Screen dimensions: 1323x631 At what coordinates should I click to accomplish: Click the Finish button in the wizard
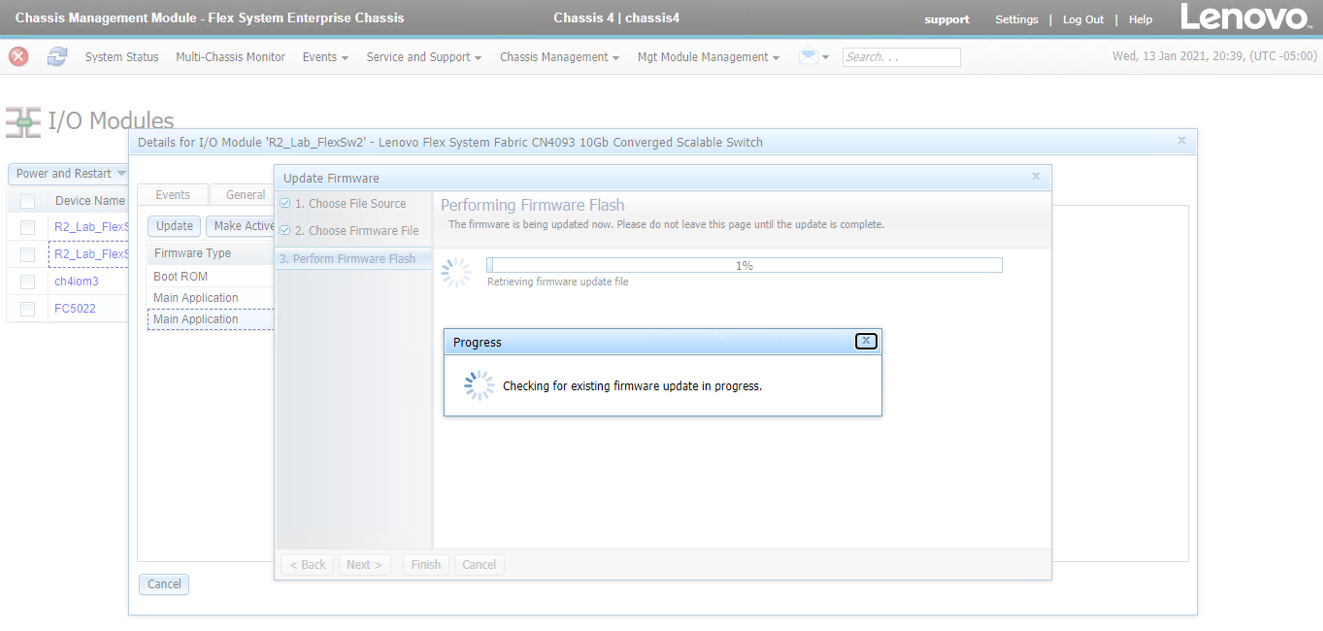(426, 565)
